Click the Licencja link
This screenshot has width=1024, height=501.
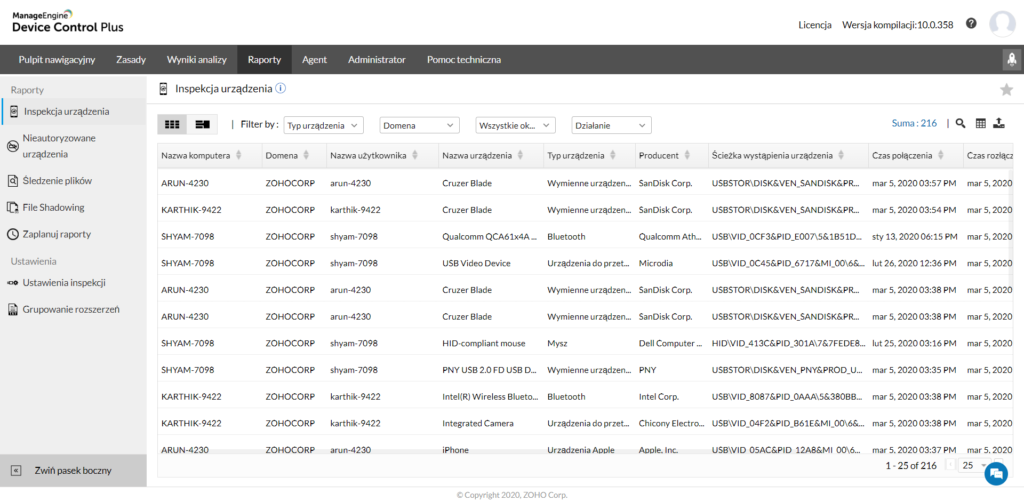815,24
